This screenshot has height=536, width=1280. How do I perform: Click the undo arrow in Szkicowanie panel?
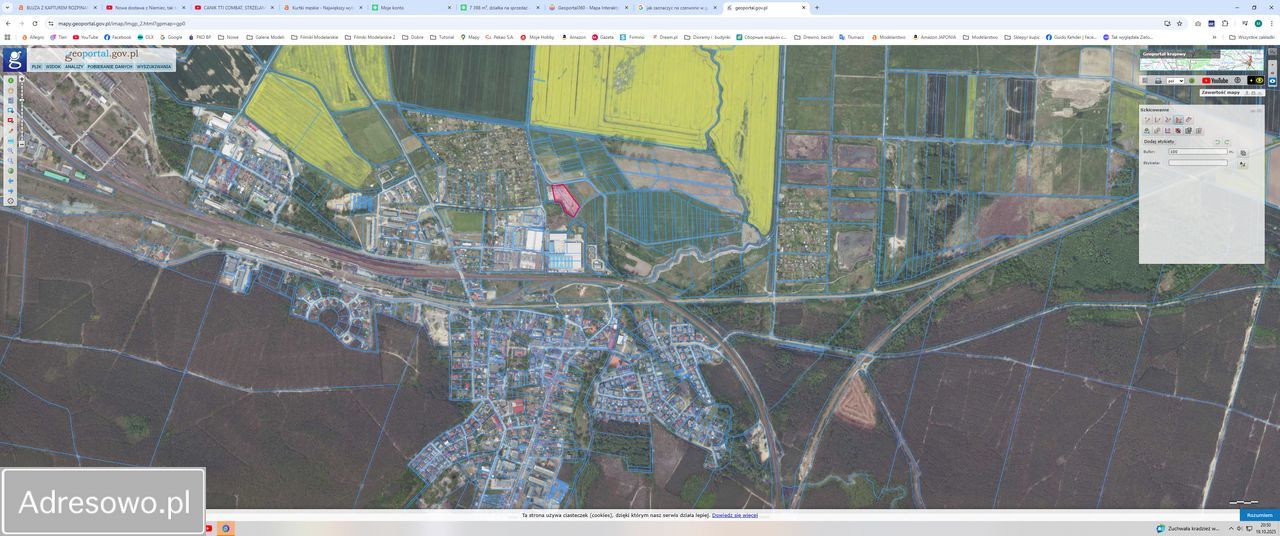point(1217,142)
